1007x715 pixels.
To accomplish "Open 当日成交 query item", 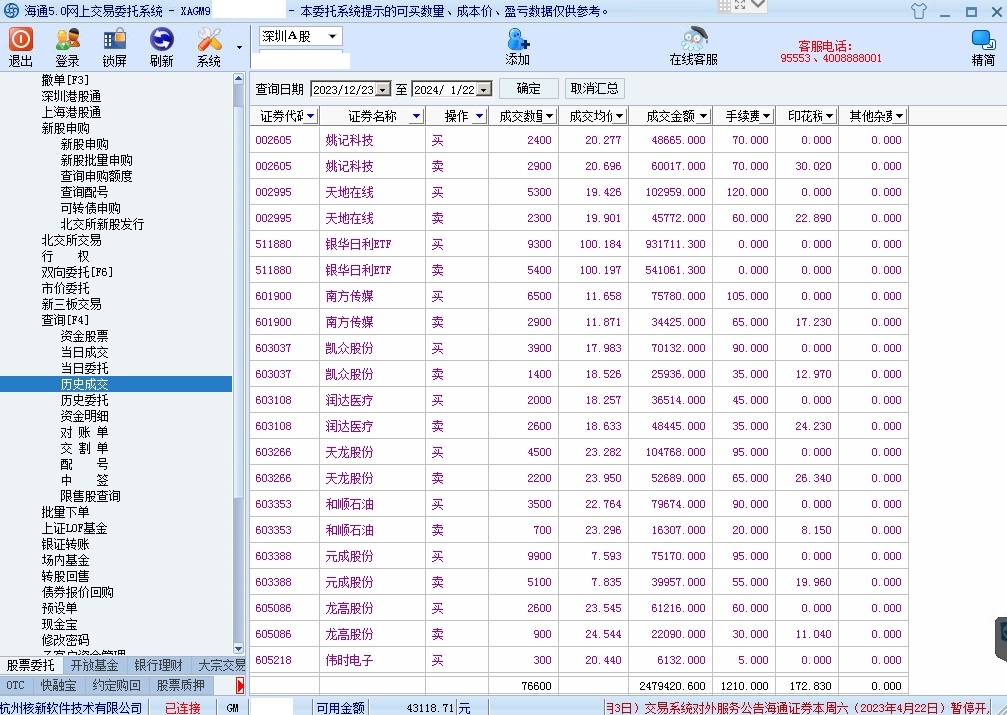I will point(84,352).
